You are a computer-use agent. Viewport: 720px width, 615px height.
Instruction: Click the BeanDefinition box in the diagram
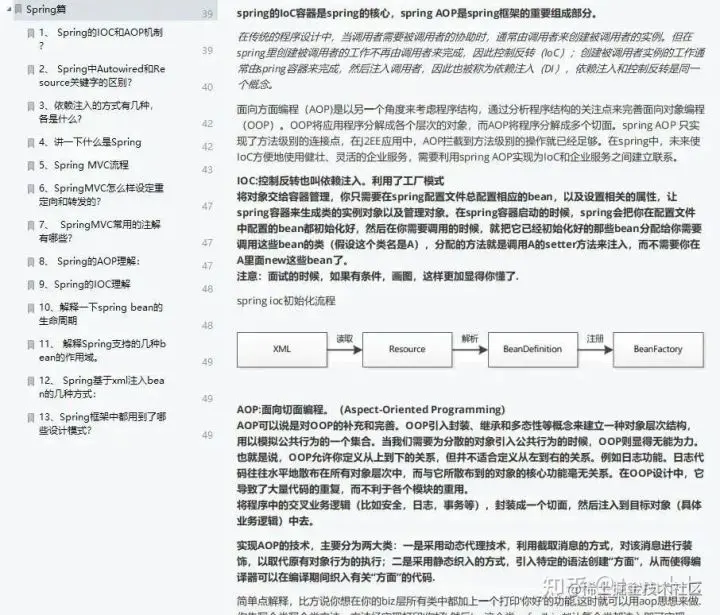click(533, 350)
